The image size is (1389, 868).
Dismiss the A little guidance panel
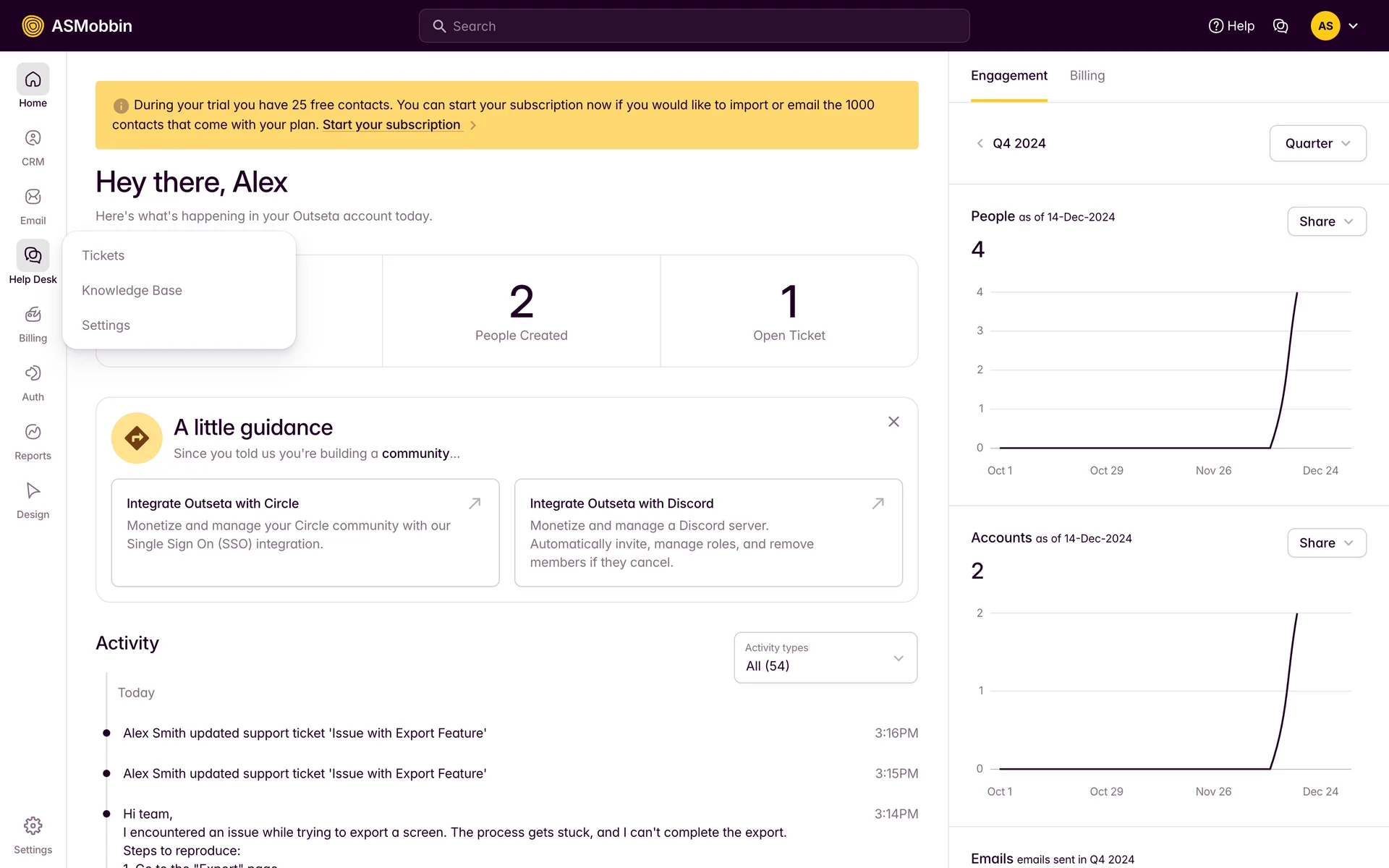click(x=893, y=422)
